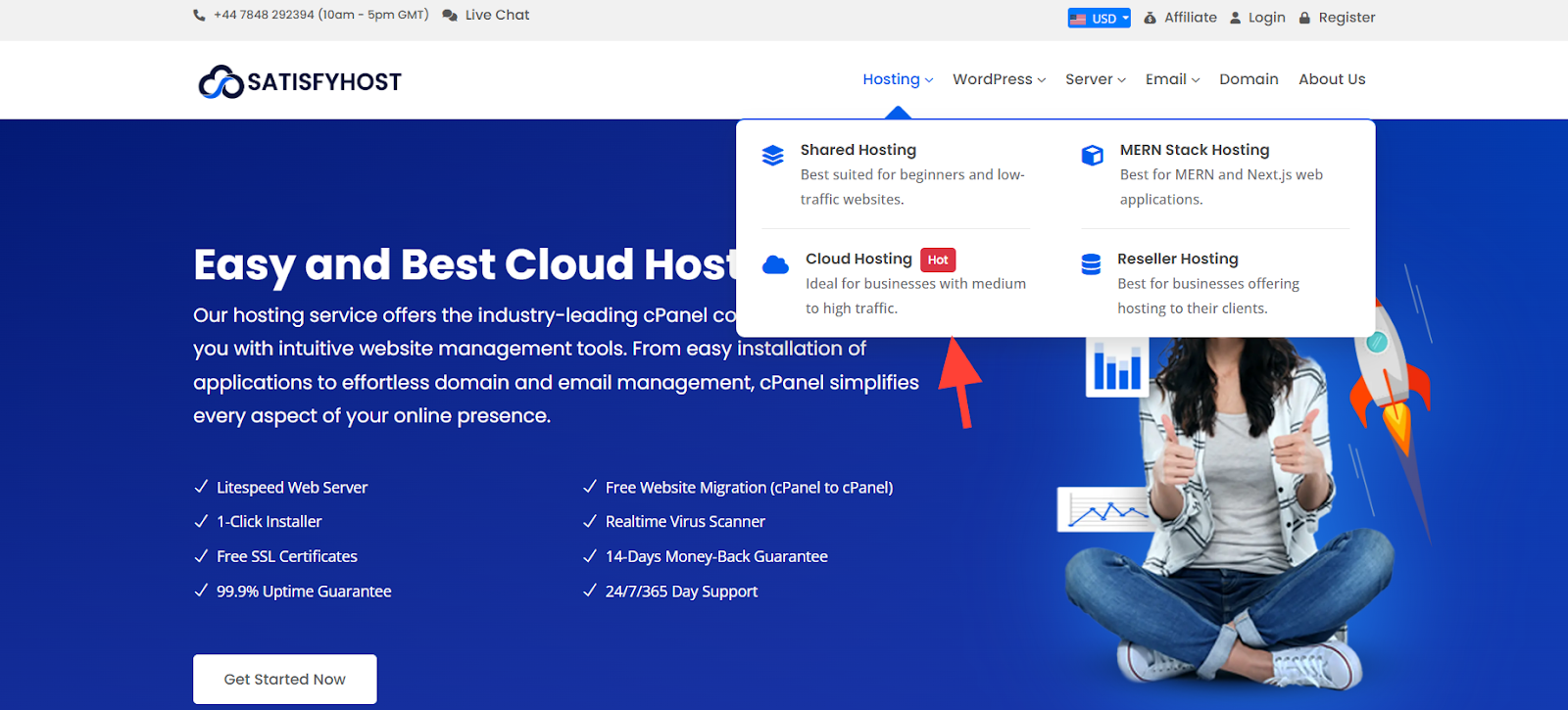Click the Free SSL Certificates feature

(287, 556)
